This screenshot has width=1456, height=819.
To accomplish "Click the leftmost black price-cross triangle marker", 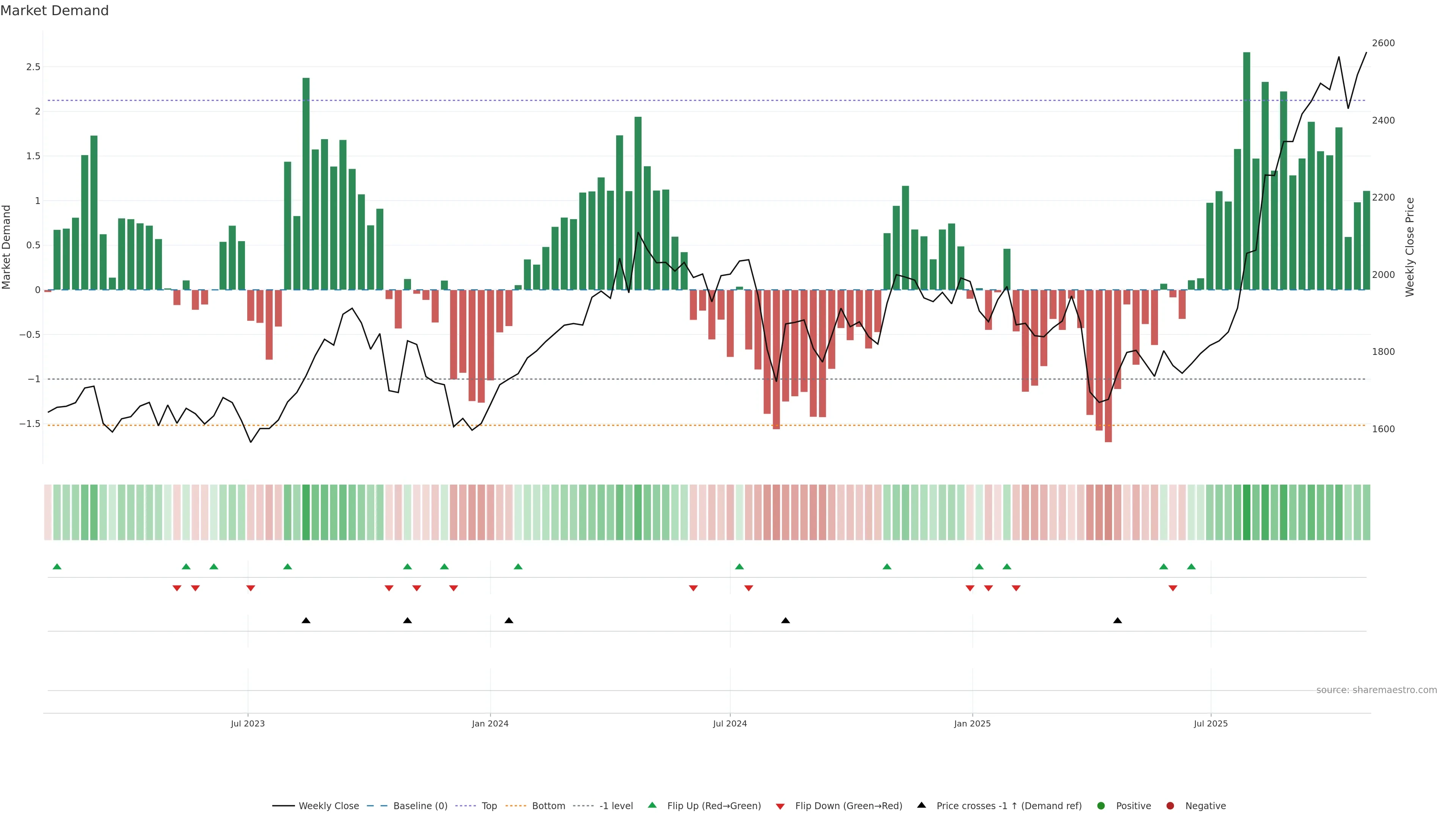I will tap(306, 621).
